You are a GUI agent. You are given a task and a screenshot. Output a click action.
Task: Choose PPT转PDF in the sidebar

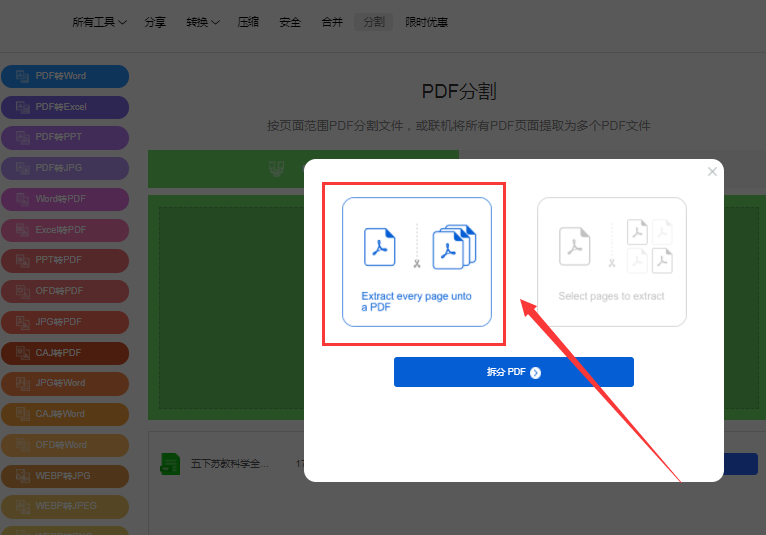pyautogui.click(x=65, y=260)
